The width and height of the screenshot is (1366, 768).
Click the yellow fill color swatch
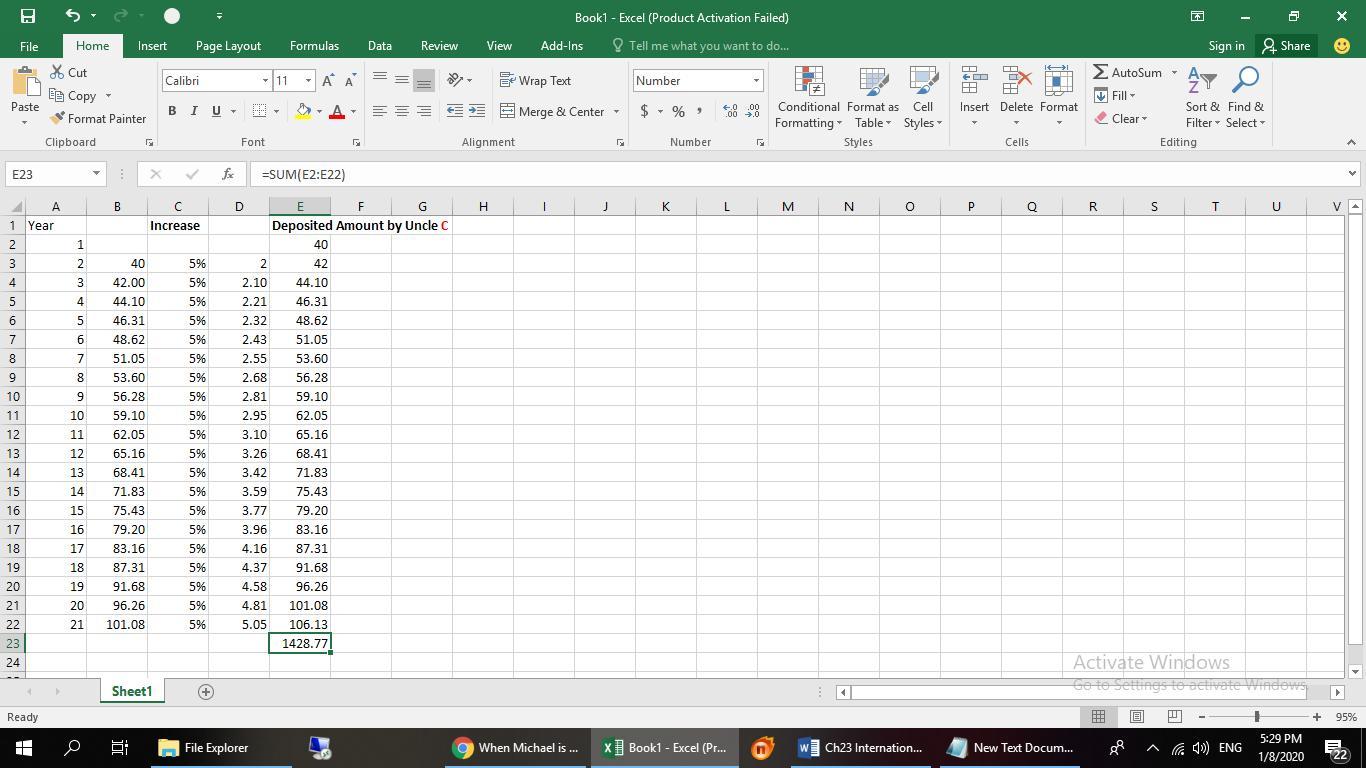click(x=302, y=111)
